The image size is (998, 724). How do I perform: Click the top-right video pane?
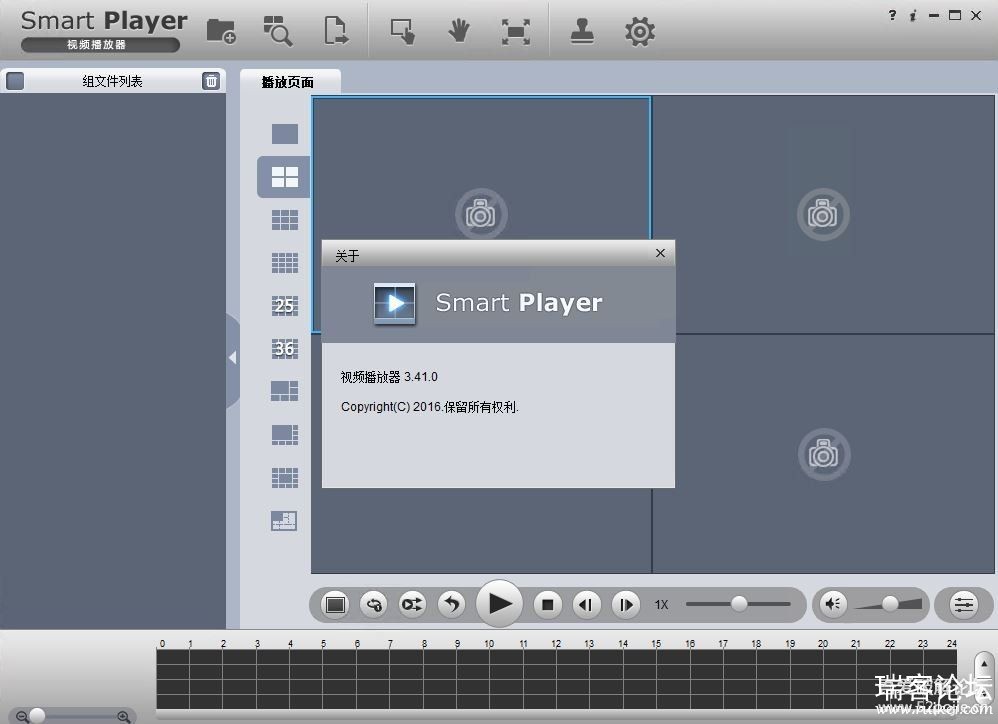pyautogui.click(x=823, y=214)
